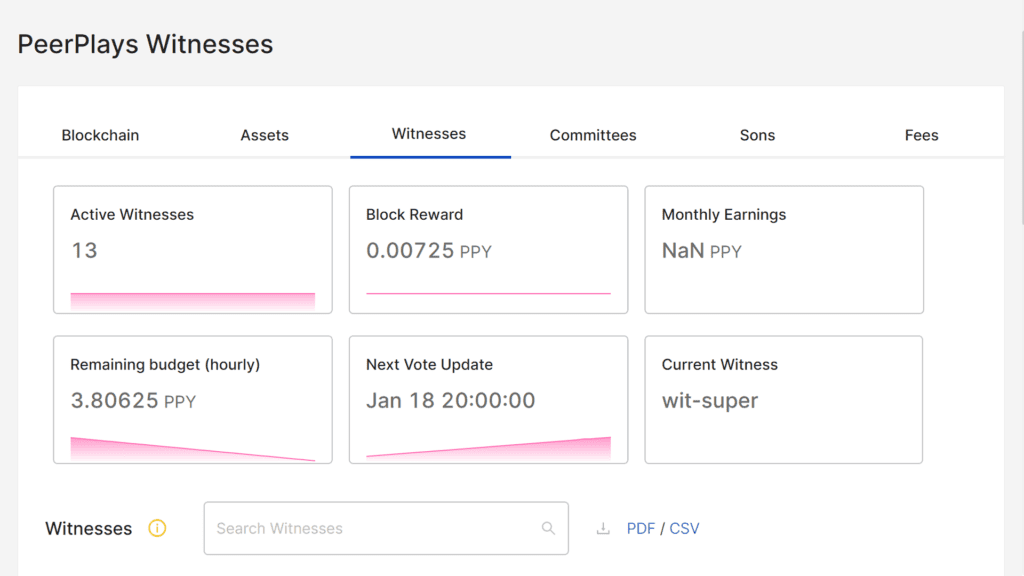Click the Current Witness card

[x=784, y=400]
